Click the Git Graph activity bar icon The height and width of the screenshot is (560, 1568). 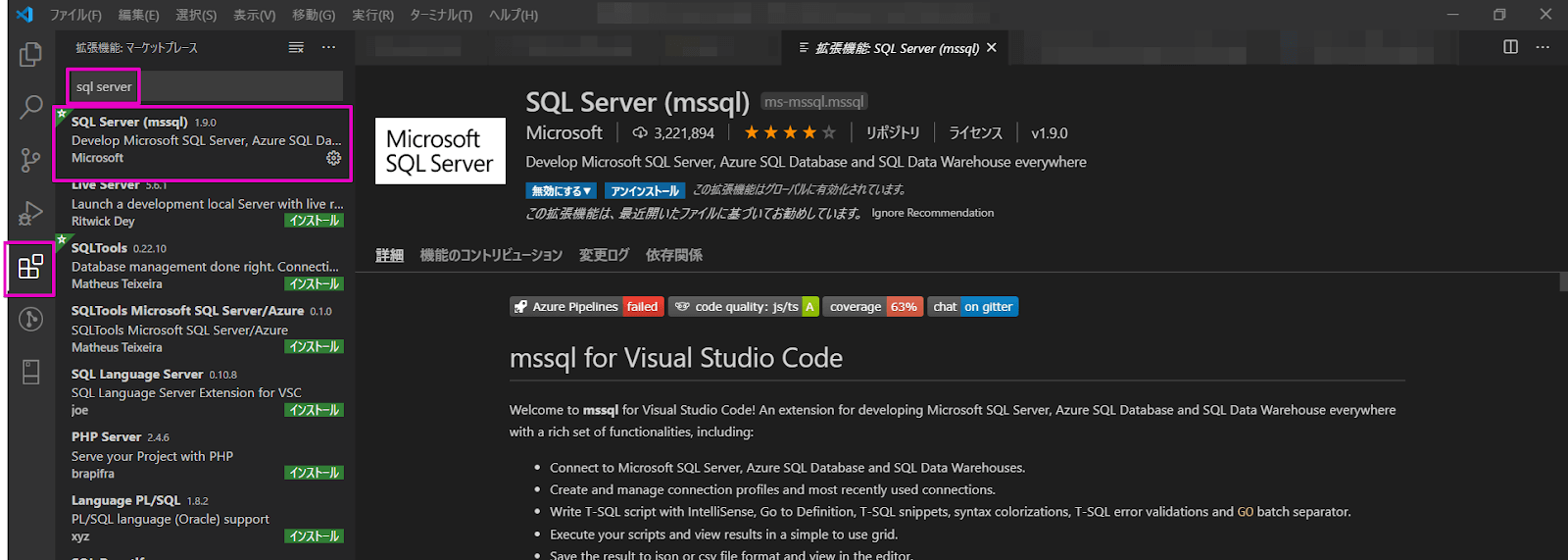[x=30, y=319]
